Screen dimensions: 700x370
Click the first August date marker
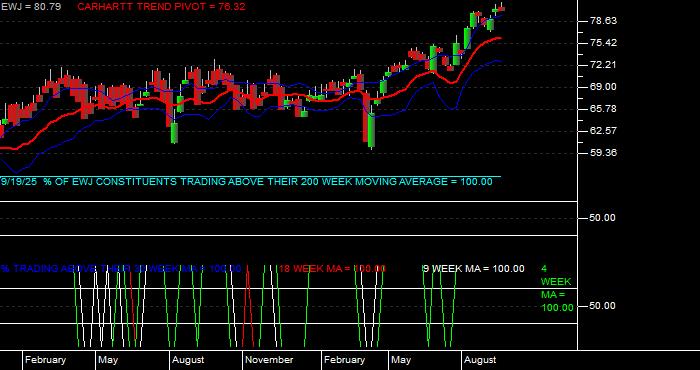click(x=188, y=360)
